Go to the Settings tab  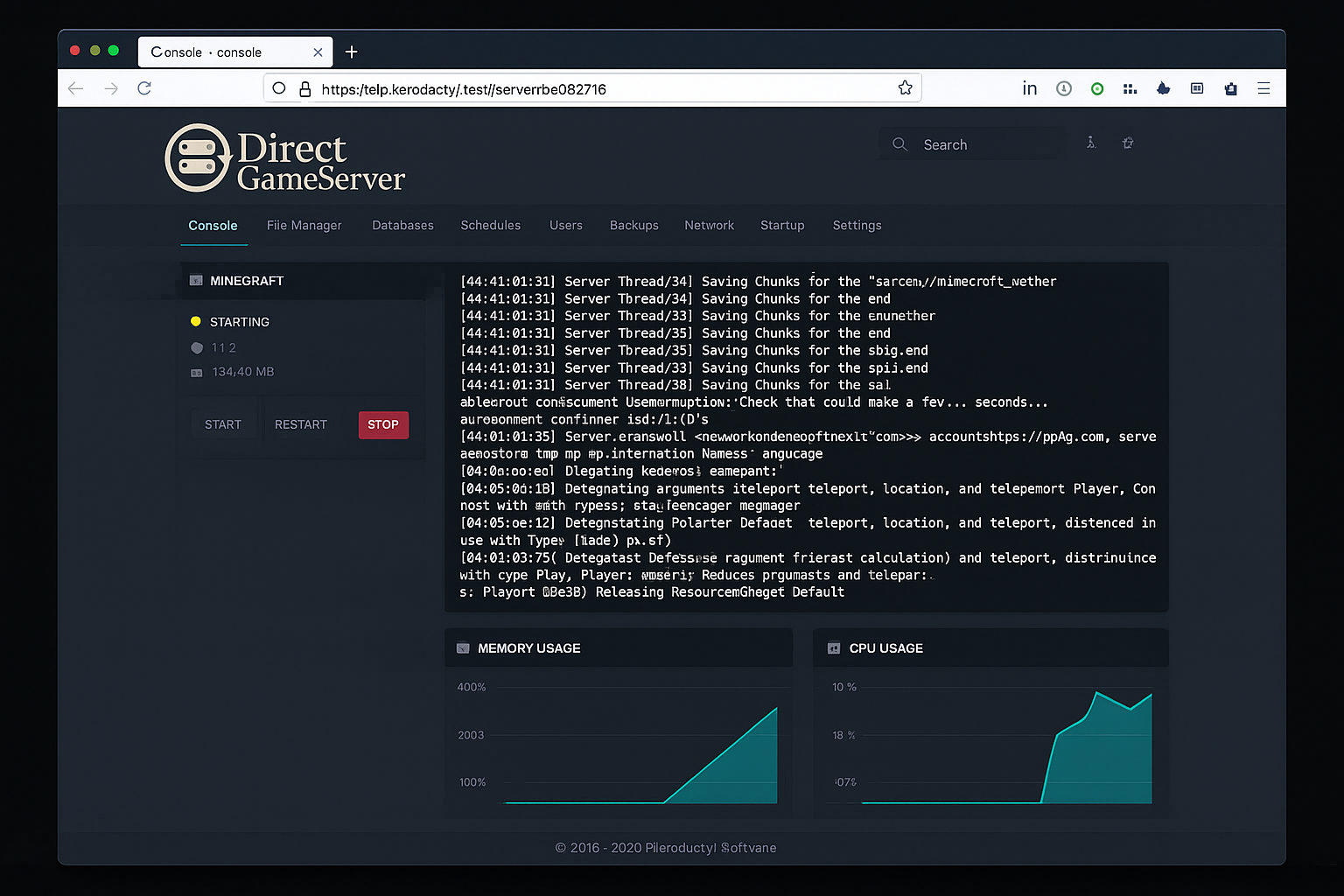857,226
